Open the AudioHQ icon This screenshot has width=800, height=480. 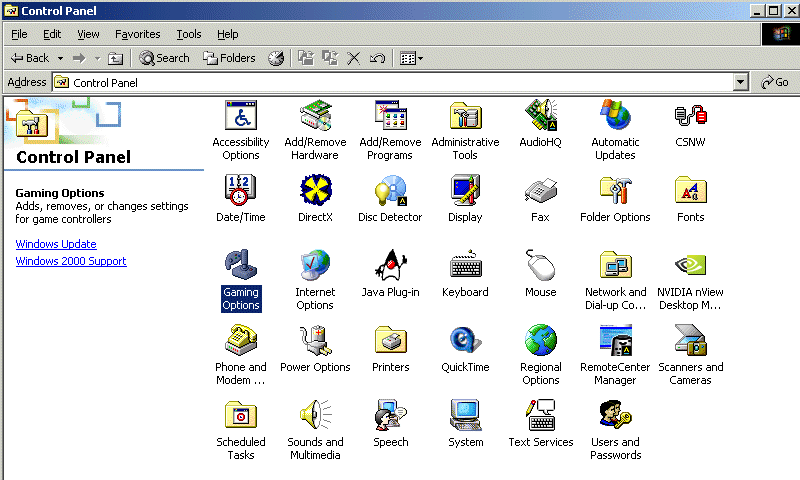pos(540,118)
